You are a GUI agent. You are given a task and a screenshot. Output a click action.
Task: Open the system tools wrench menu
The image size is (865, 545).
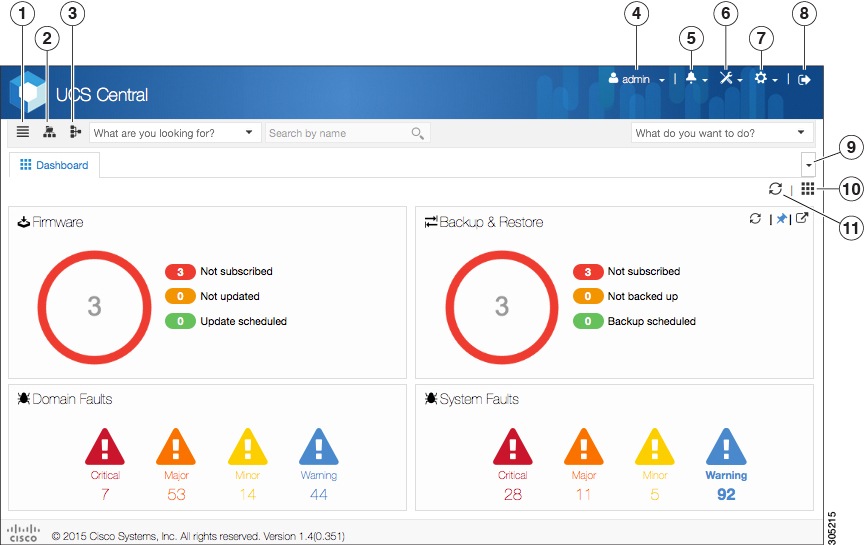(x=730, y=78)
